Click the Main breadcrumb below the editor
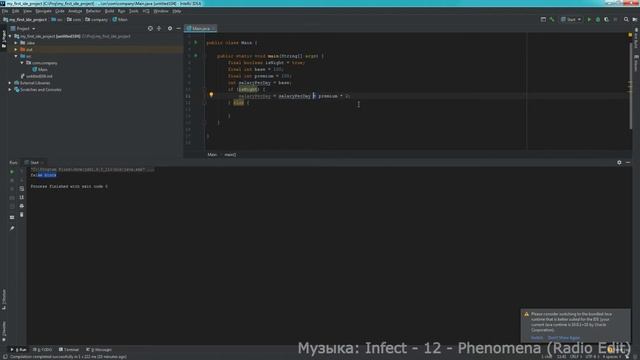 tap(212, 155)
